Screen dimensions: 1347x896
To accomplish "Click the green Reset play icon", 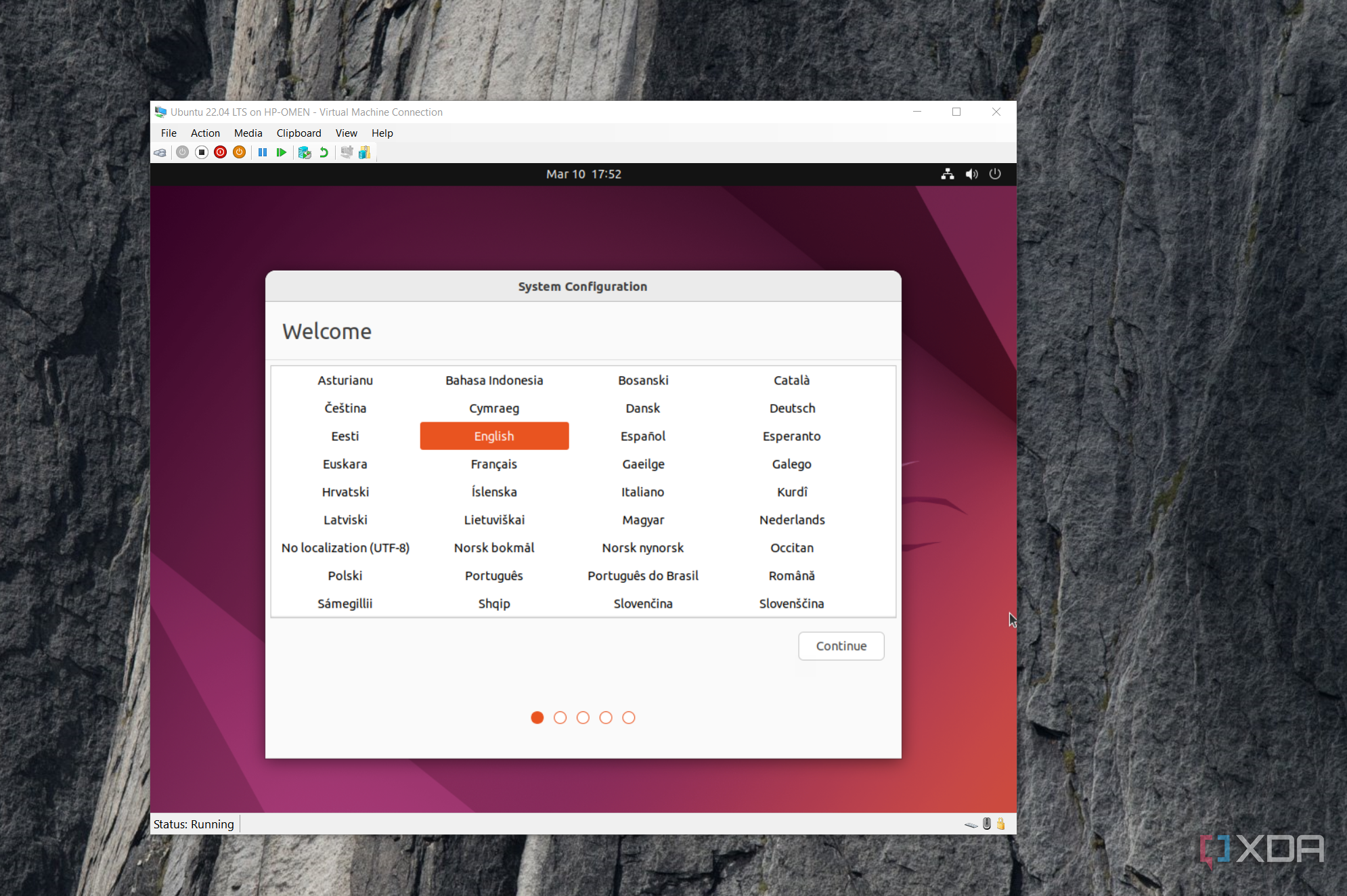I will [282, 153].
